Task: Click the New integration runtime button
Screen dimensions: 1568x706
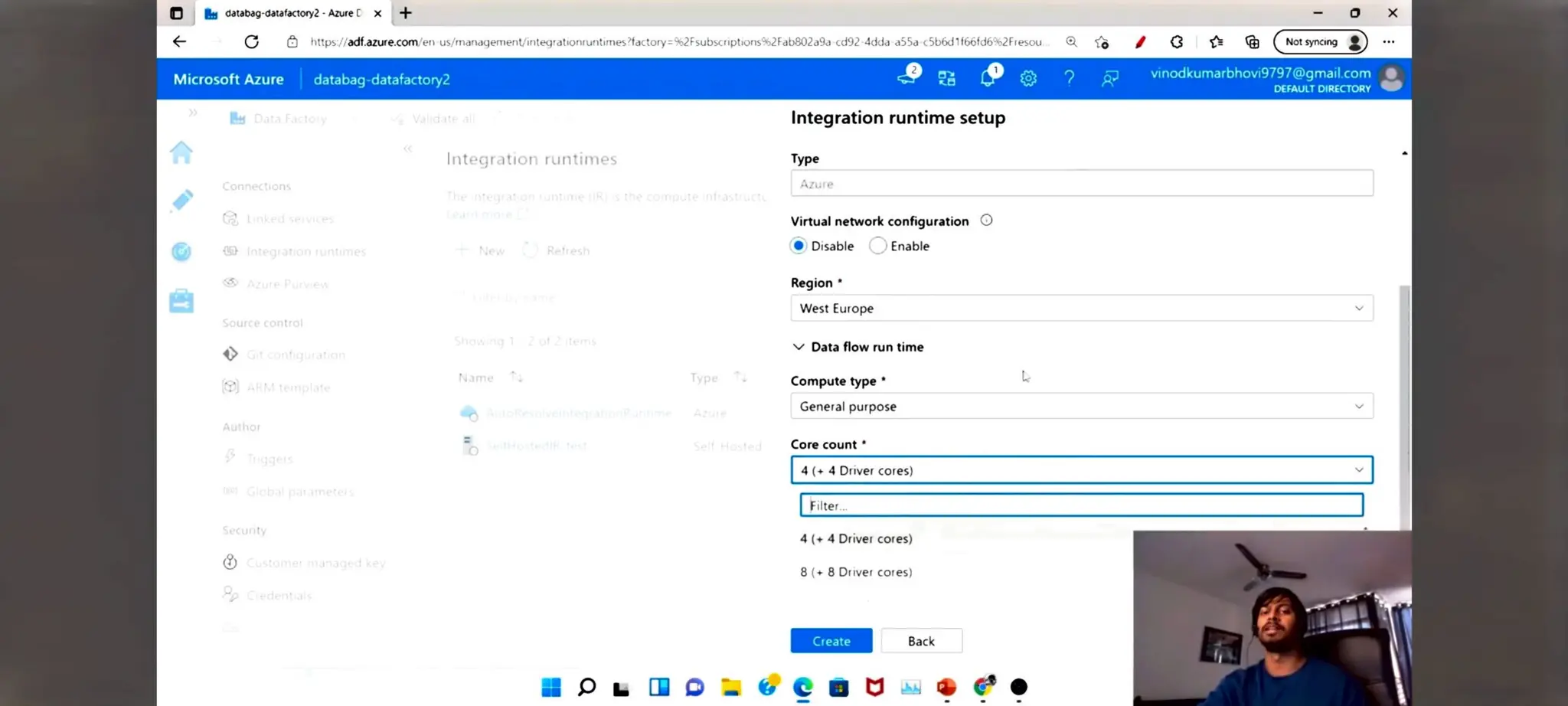Action: [480, 250]
